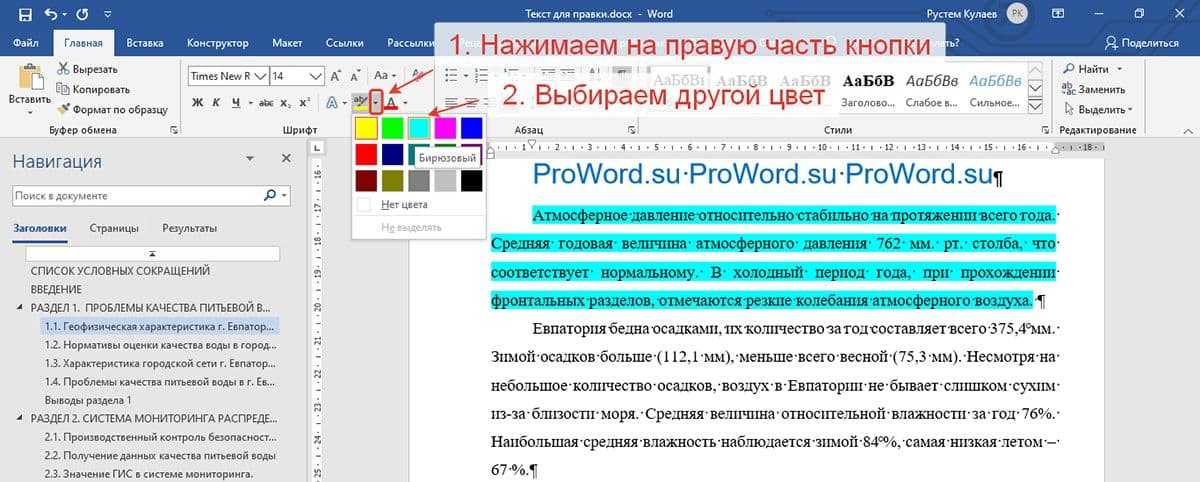Open the Aa change case menu

pos(385,76)
